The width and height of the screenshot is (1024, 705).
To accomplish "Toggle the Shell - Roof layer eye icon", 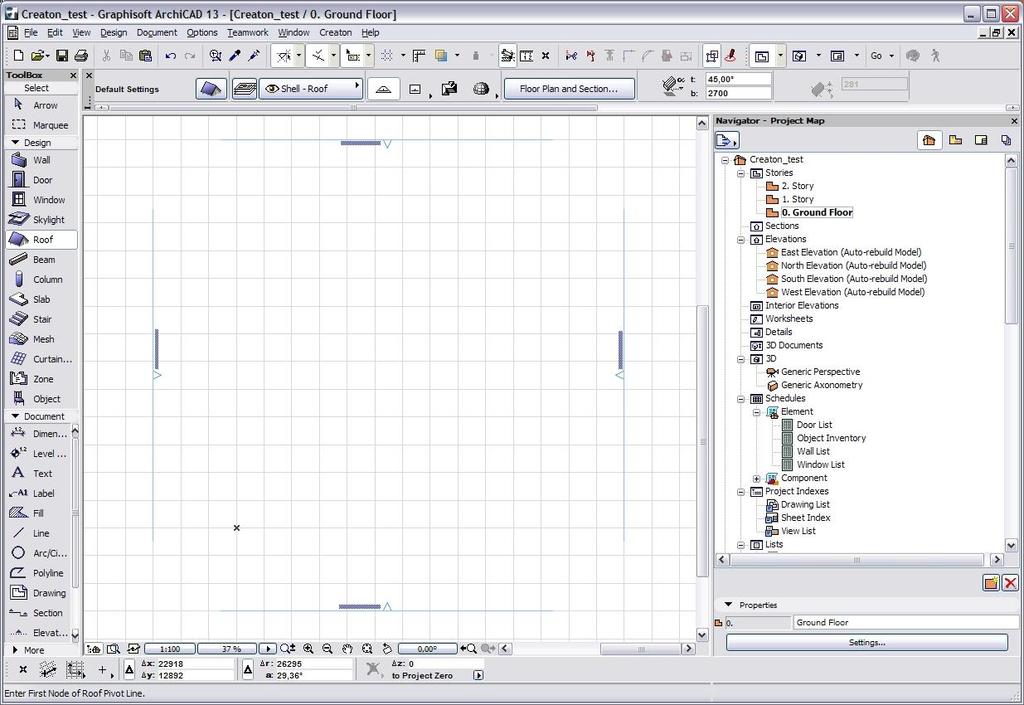I will [272, 89].
